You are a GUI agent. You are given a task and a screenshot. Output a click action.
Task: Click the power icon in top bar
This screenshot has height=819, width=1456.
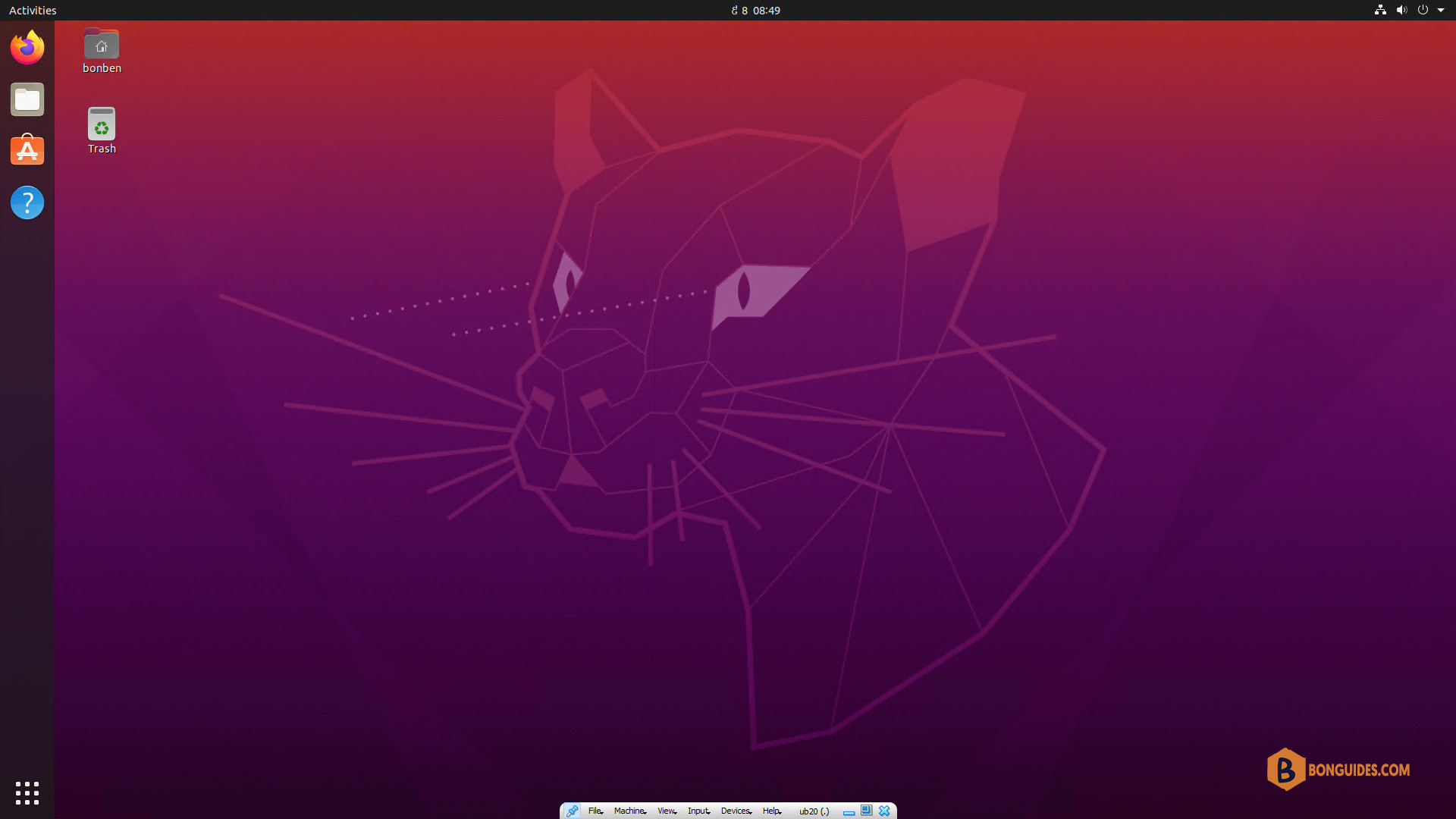pyautogui.click(x=1423, y=10)
